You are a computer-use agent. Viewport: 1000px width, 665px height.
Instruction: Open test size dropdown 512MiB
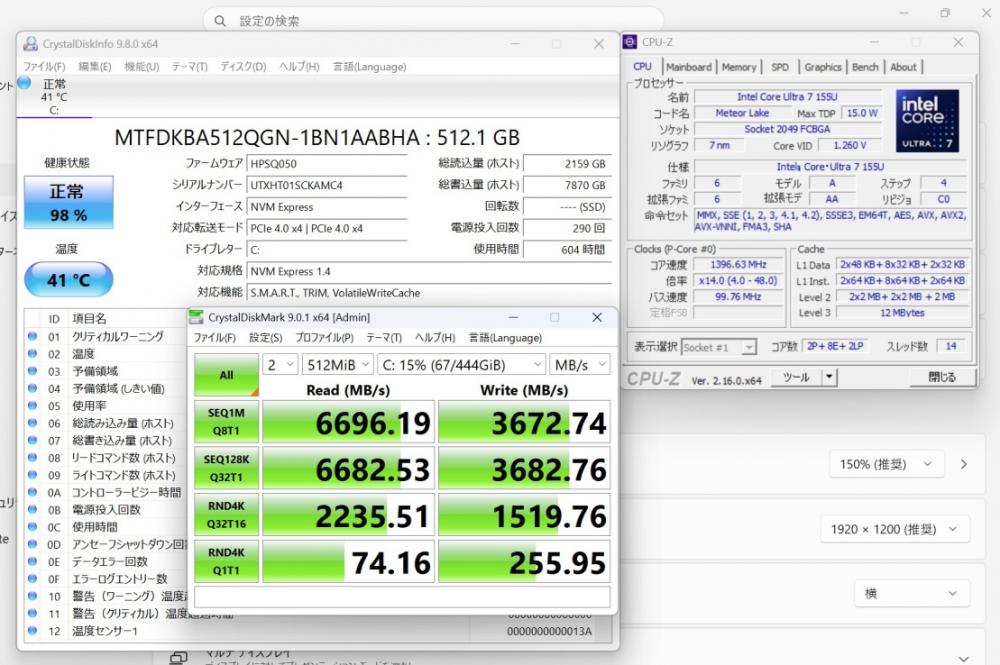click(337, 365)
